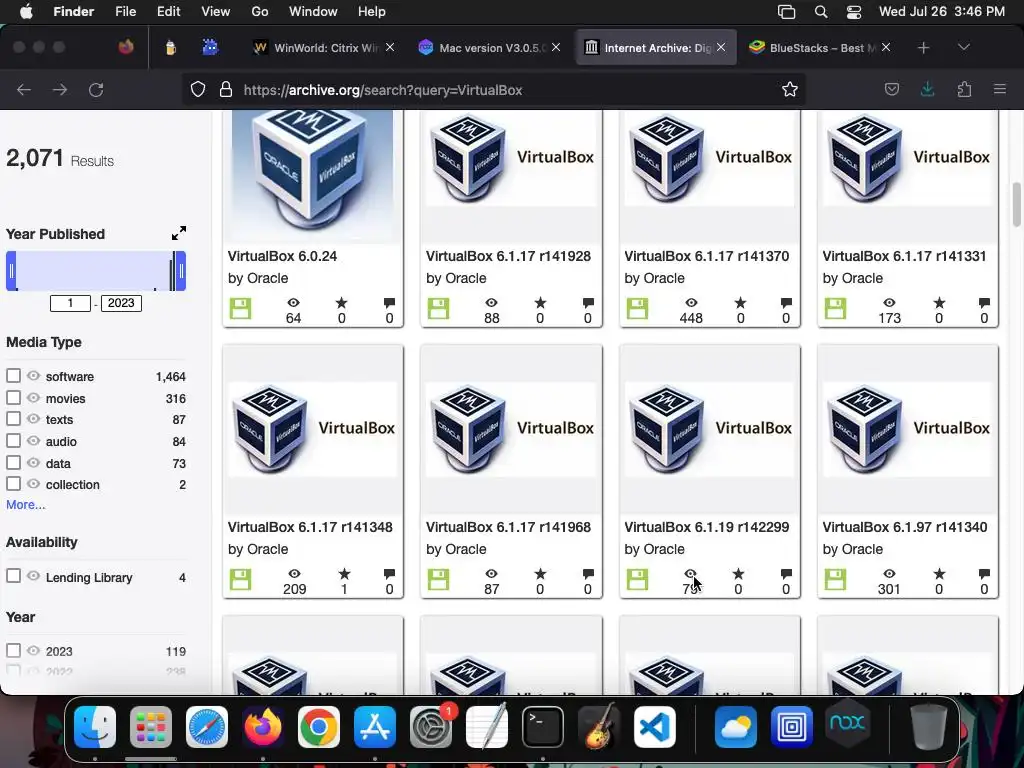
Task: Click the start year field showing 1
Action: pyautogui.click(x=70, y=303)
